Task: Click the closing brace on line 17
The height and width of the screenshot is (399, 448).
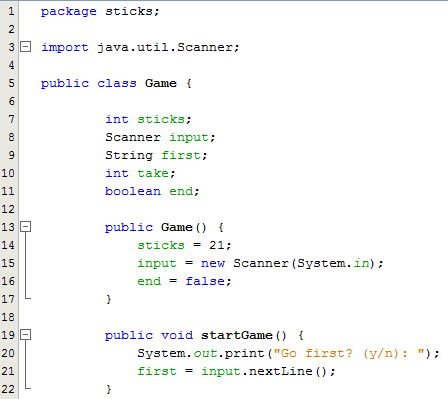Action: coord(109,299)
